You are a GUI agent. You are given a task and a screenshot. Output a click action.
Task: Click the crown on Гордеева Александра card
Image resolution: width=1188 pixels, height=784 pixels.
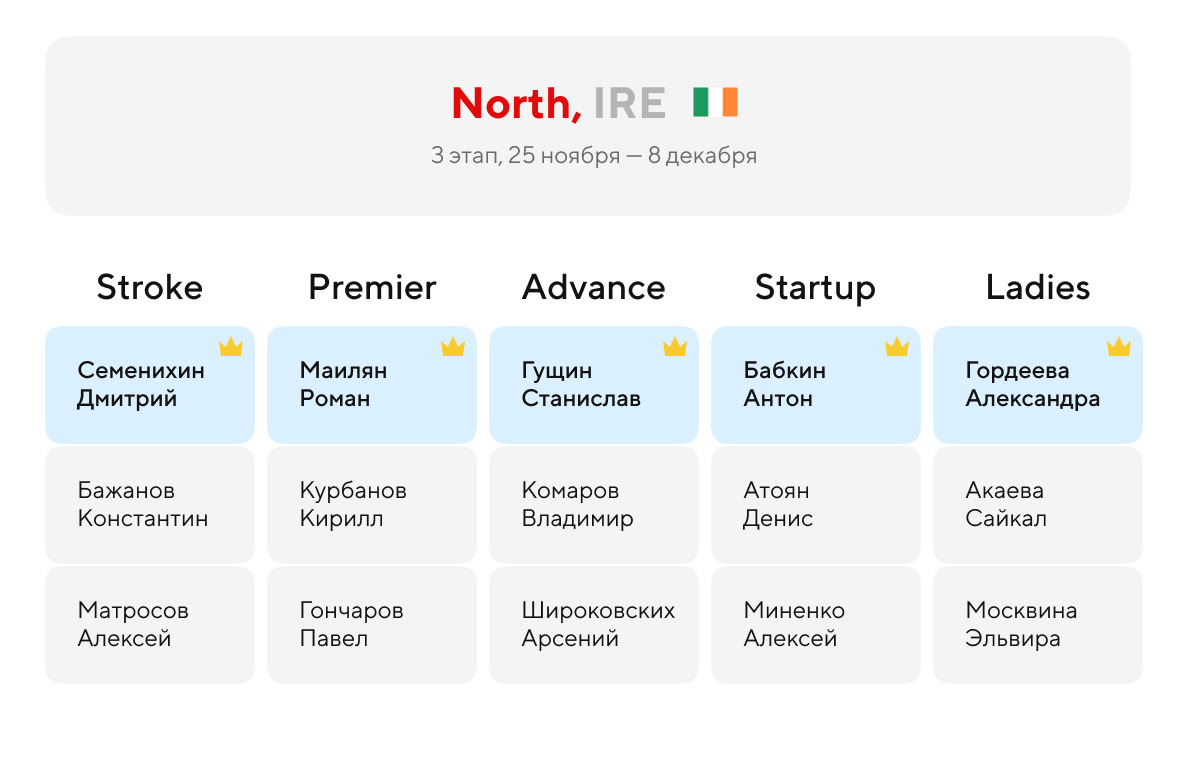point(1119,347)
